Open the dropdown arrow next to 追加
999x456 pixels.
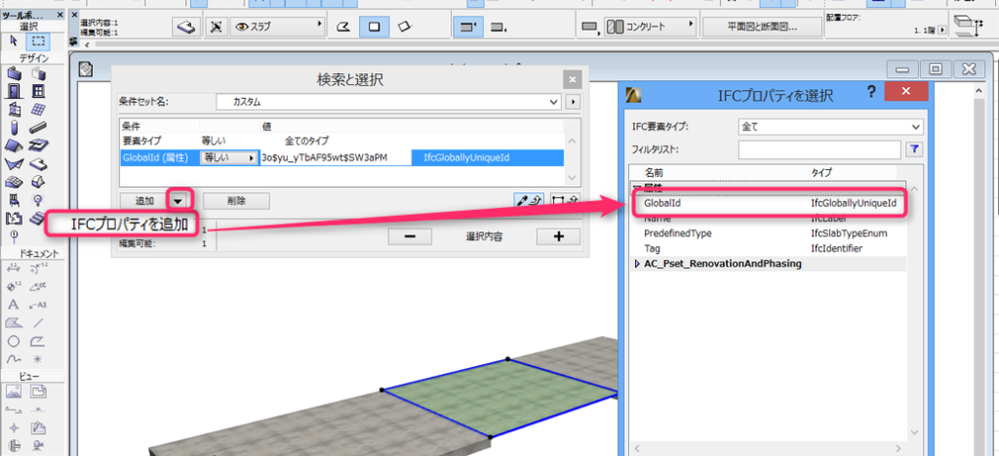coord(178,201)
